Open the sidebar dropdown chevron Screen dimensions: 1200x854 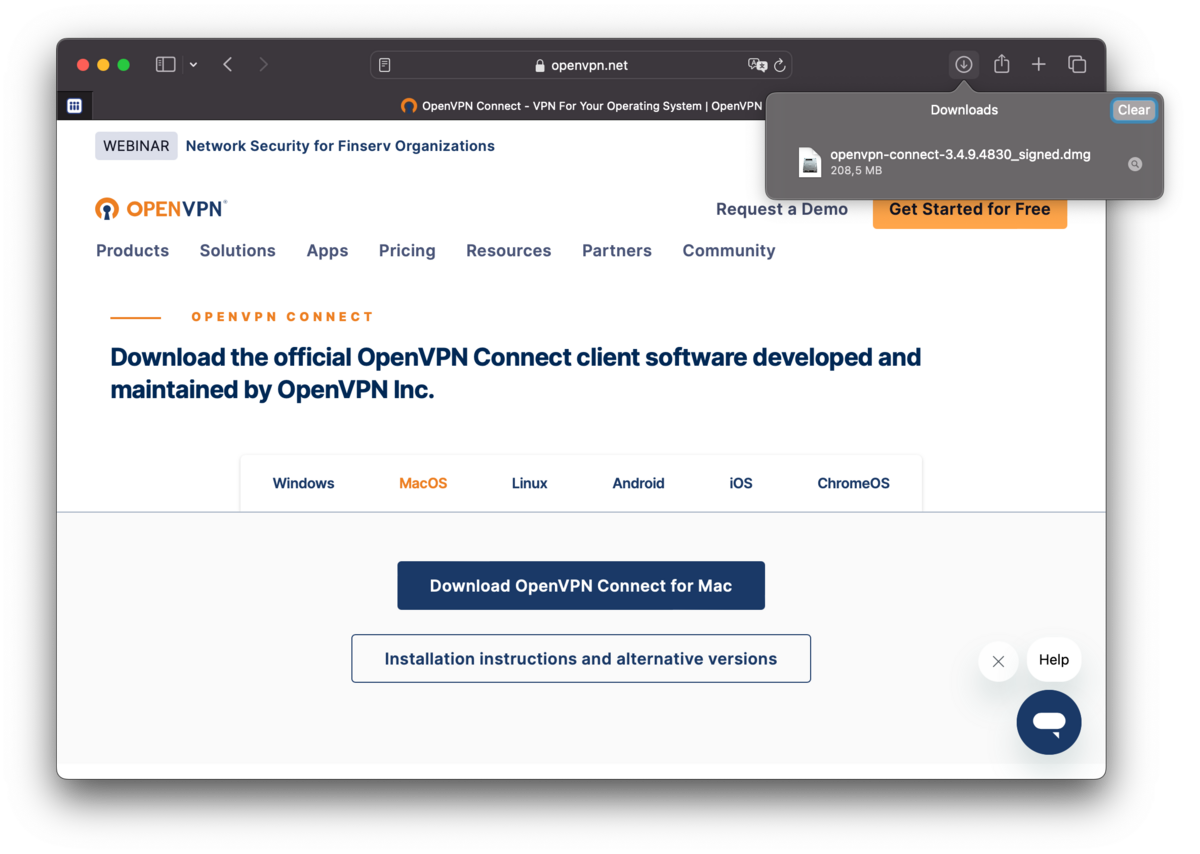click(193, 65)
